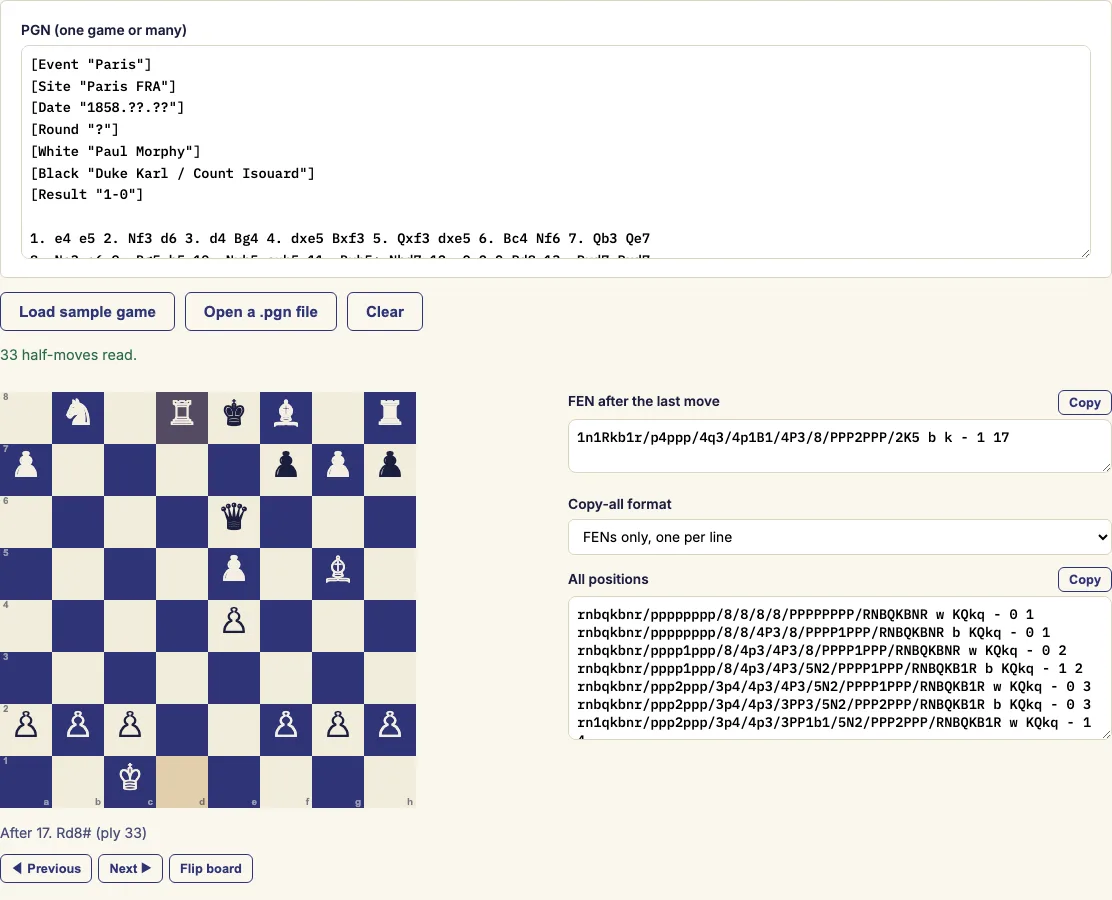Load the sample game
The width and height of the screenshot is (1112, 900).
click(87, 311)
